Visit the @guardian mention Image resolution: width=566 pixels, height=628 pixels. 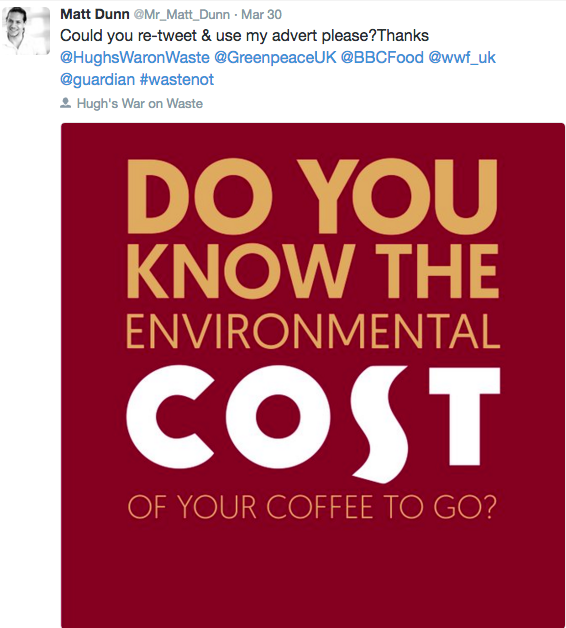[x=97, y=79]
